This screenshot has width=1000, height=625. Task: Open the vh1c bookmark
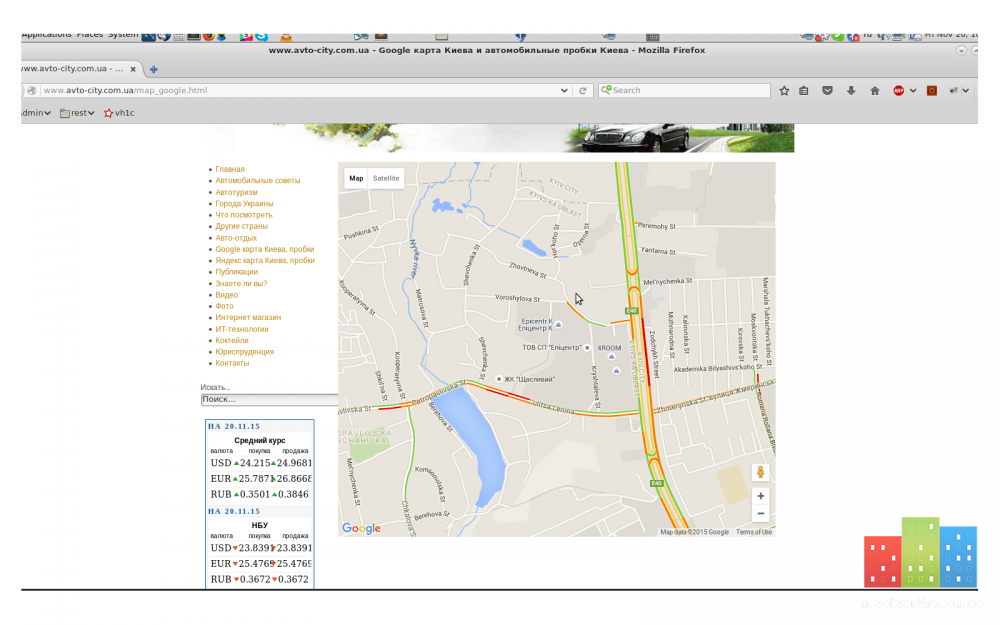pyautogui.click(x=119, y=113)
